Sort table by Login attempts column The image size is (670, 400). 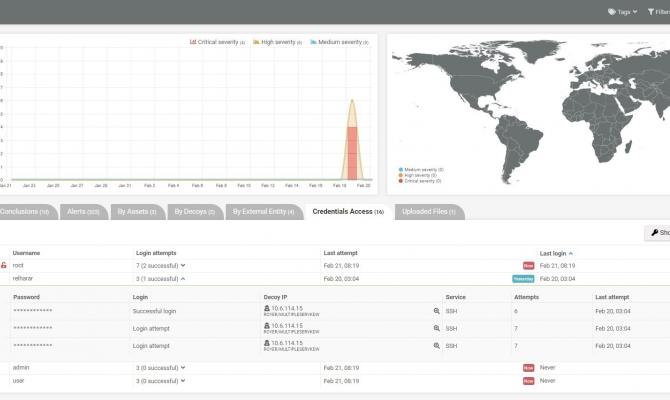click(x=156, y=253)
